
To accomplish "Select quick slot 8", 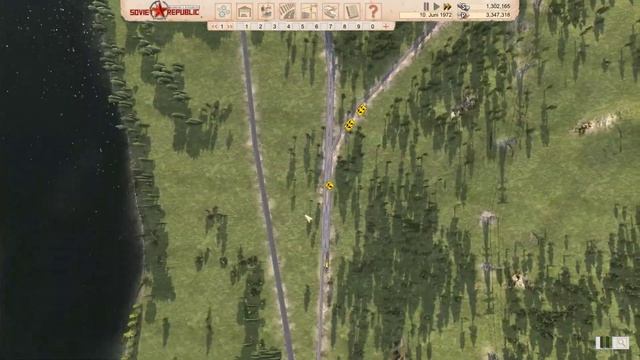I will (344, 27).
